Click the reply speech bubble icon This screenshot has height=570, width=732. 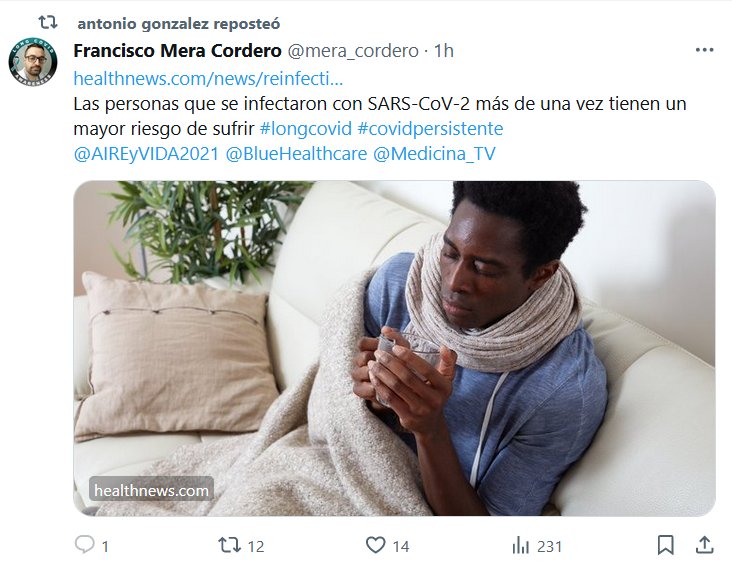84,545
